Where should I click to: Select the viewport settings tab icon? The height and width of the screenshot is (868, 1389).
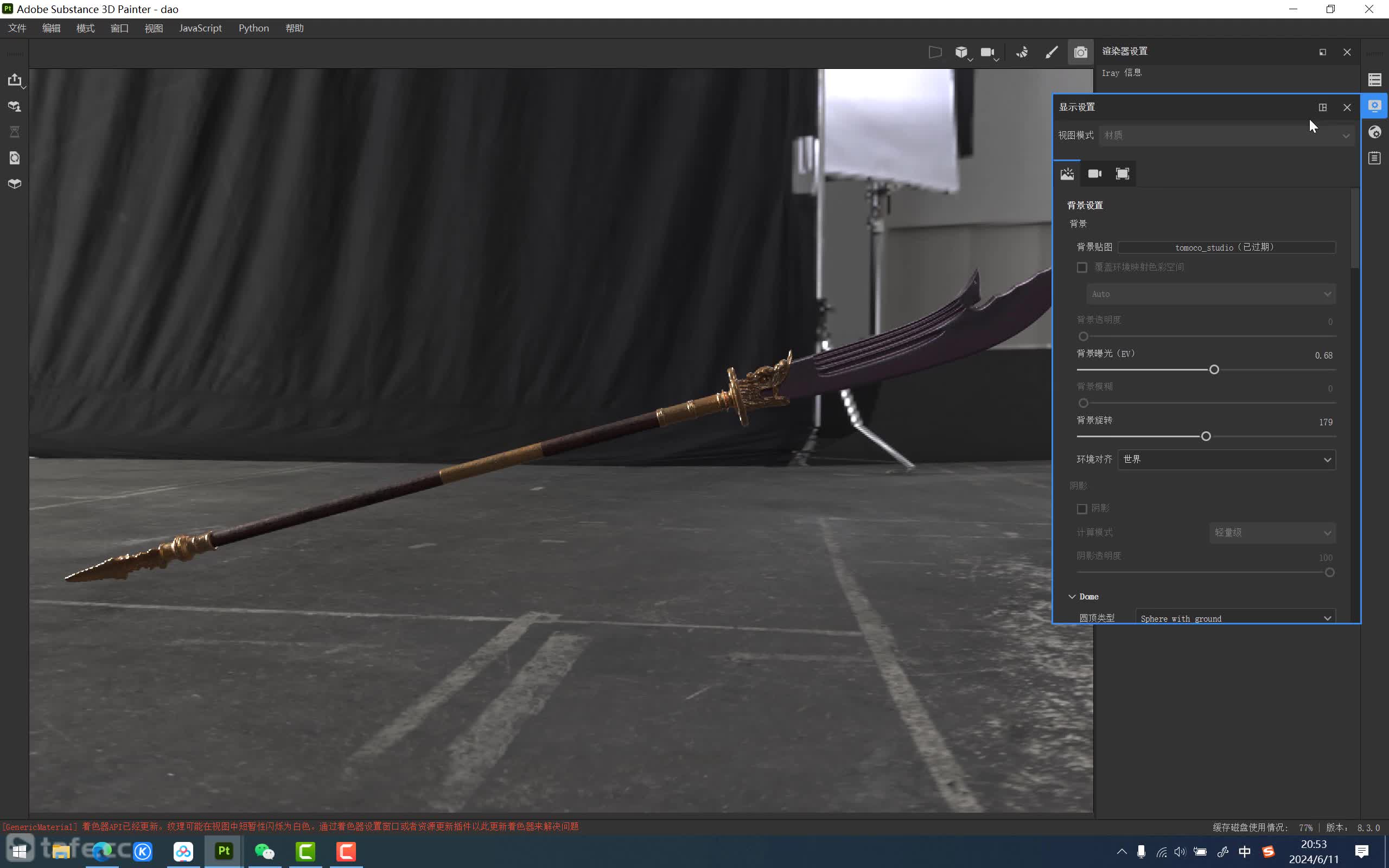pyautogui.click(x=1122, y=174)
